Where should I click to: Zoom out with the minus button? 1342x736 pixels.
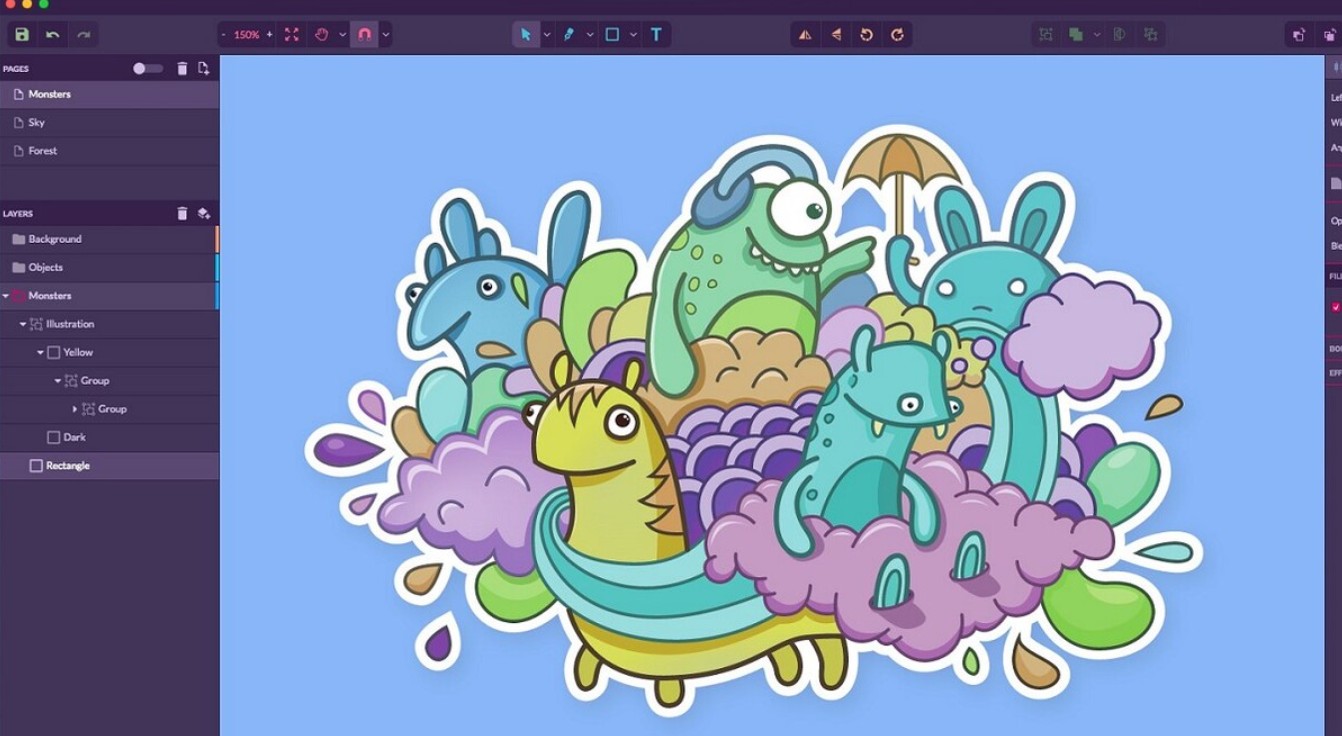pyautogui.click(x=224, y=34)
